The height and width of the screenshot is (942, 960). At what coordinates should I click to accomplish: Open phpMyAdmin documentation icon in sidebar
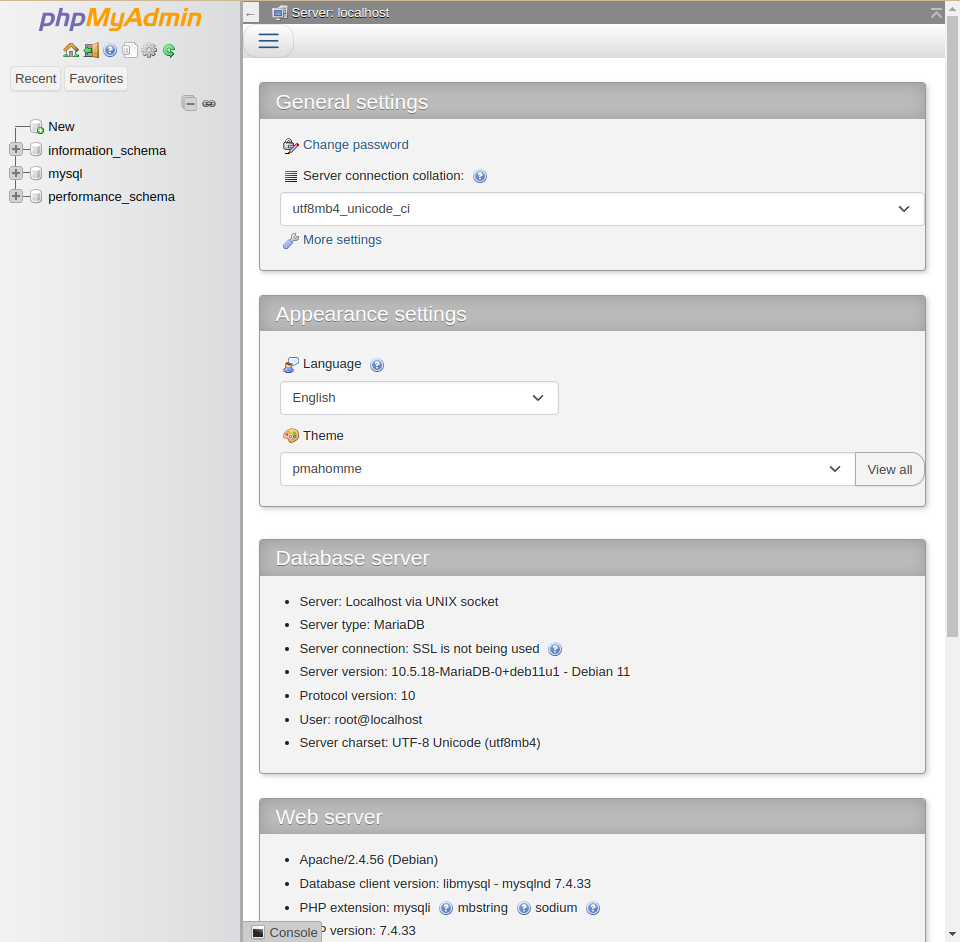coord(110,50)
